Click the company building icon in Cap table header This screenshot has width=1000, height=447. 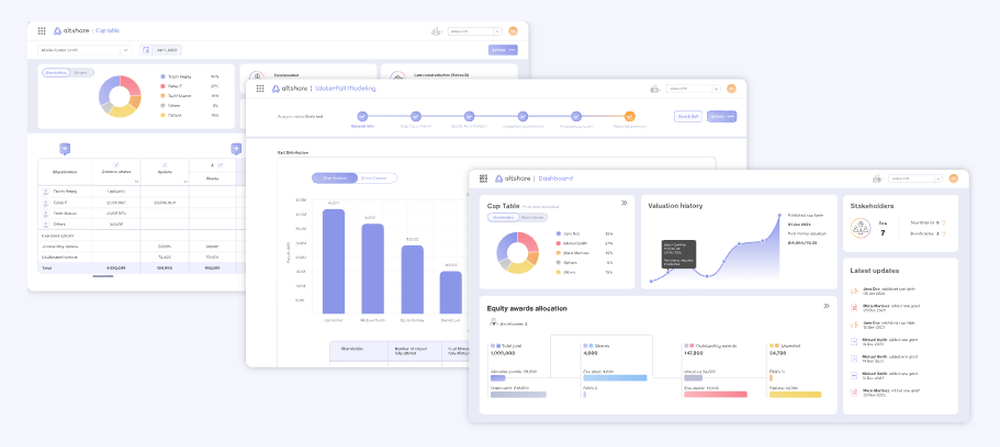[x=437, y=31]
